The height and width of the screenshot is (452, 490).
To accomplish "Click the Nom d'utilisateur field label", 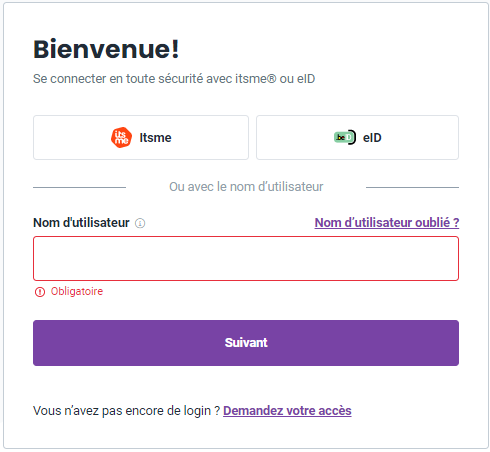I will point(81,223).
